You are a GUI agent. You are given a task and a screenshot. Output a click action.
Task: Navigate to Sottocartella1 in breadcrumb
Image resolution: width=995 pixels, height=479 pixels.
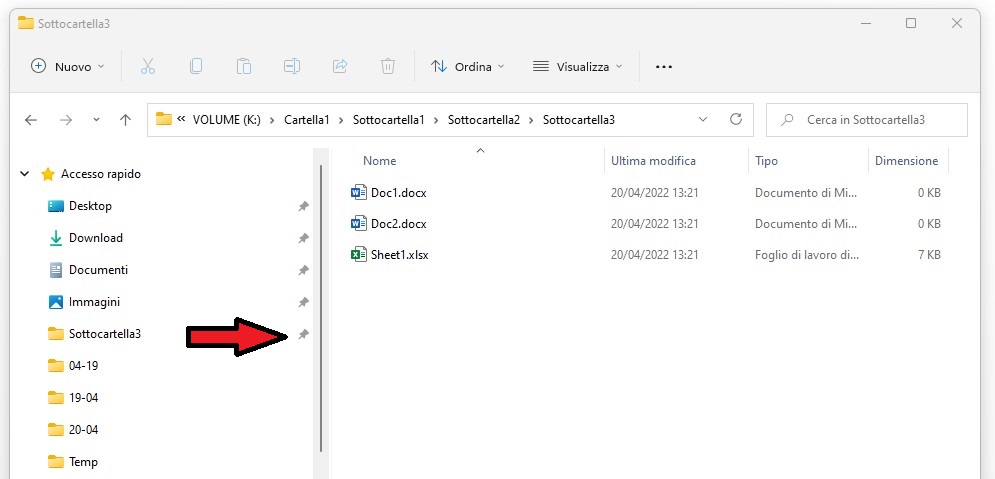(388, 119)
